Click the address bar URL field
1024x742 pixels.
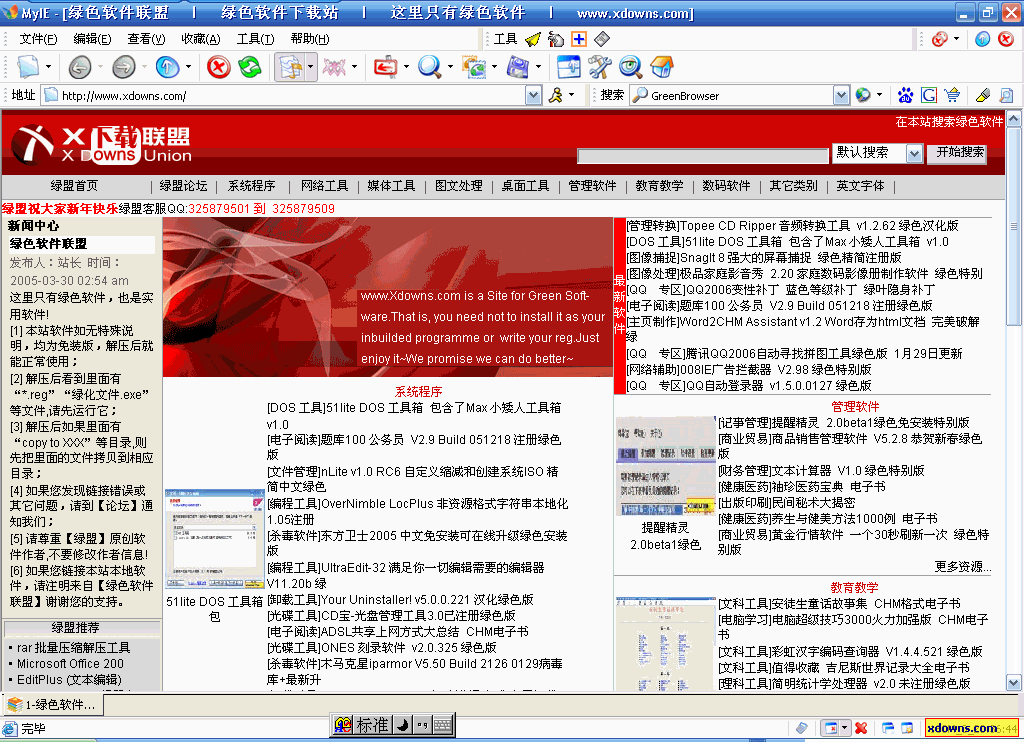292,95
